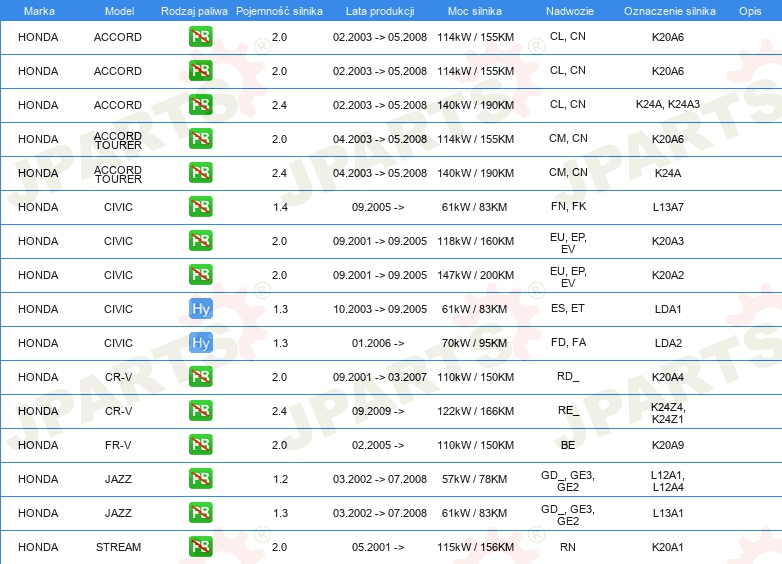Click petrol icon in CR-V K20A4 row

[x=200, y=376]
